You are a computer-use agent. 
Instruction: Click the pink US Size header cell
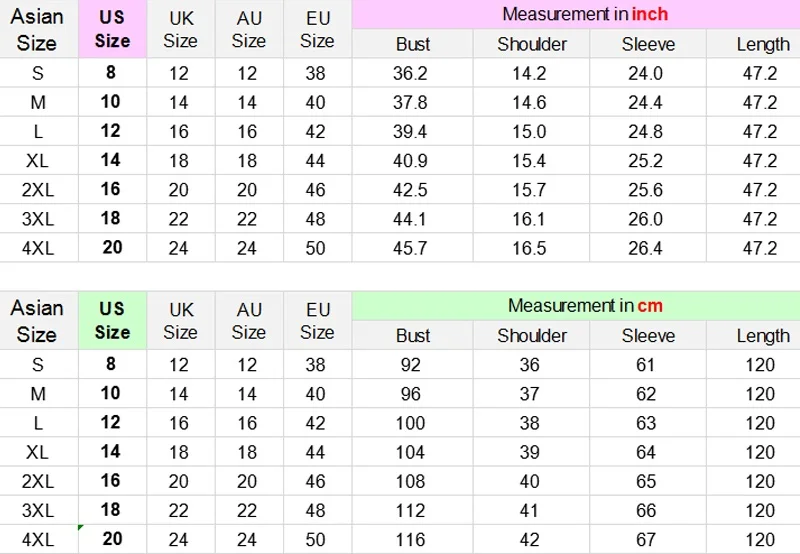[x=112, y=29]
